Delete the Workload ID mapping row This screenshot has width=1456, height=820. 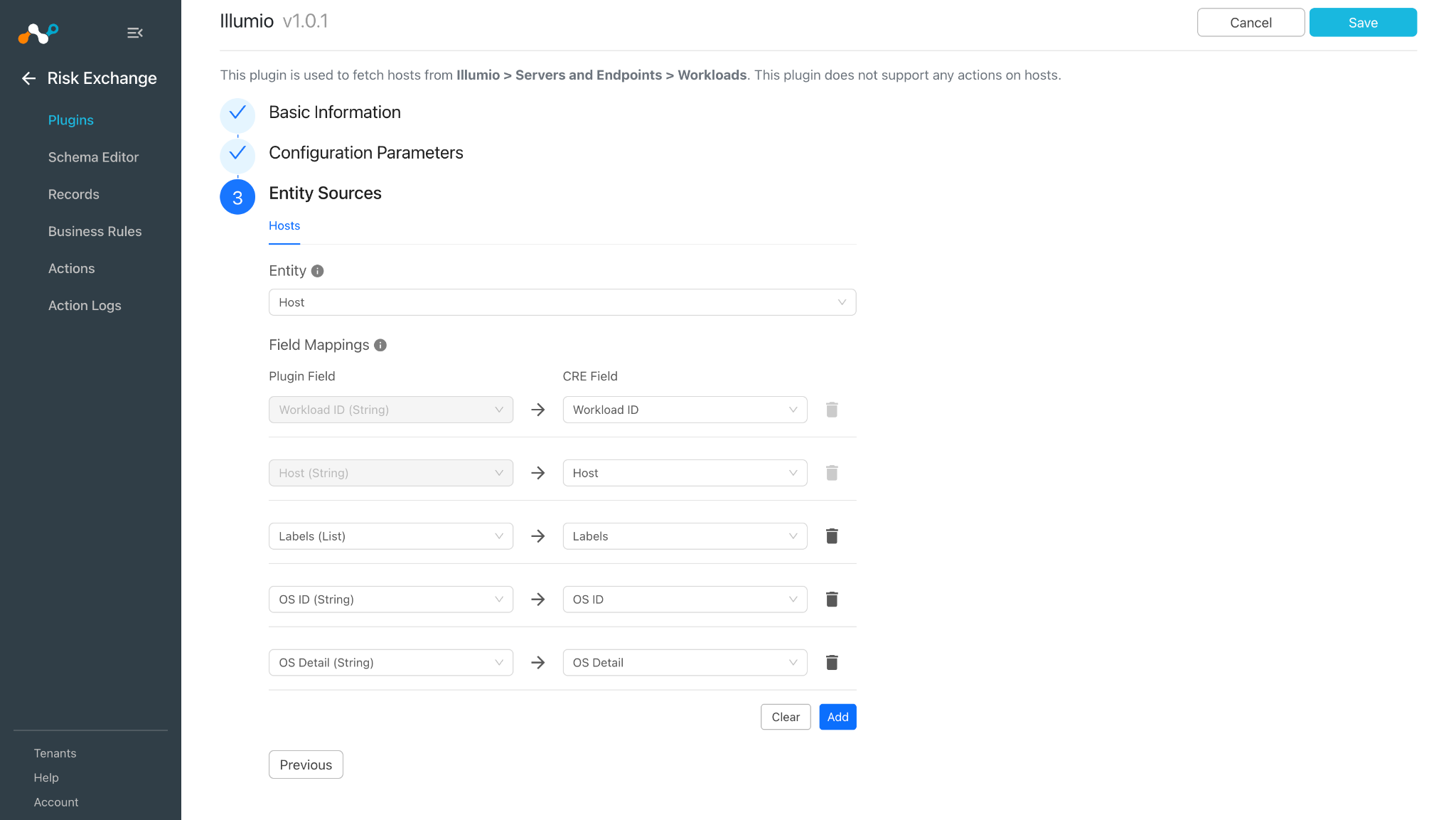point(832,410)
